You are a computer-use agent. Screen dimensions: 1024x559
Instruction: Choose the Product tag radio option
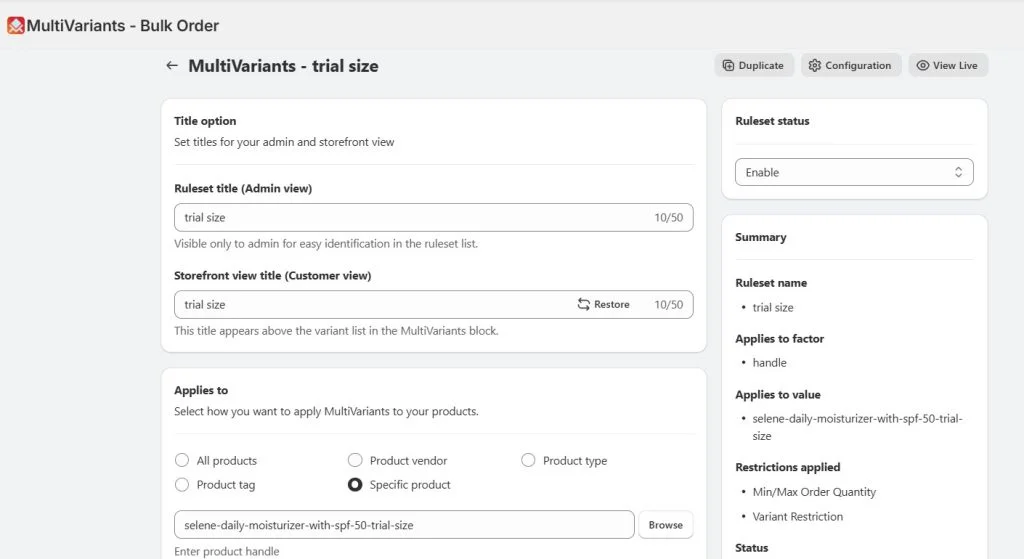click(182, 485)
